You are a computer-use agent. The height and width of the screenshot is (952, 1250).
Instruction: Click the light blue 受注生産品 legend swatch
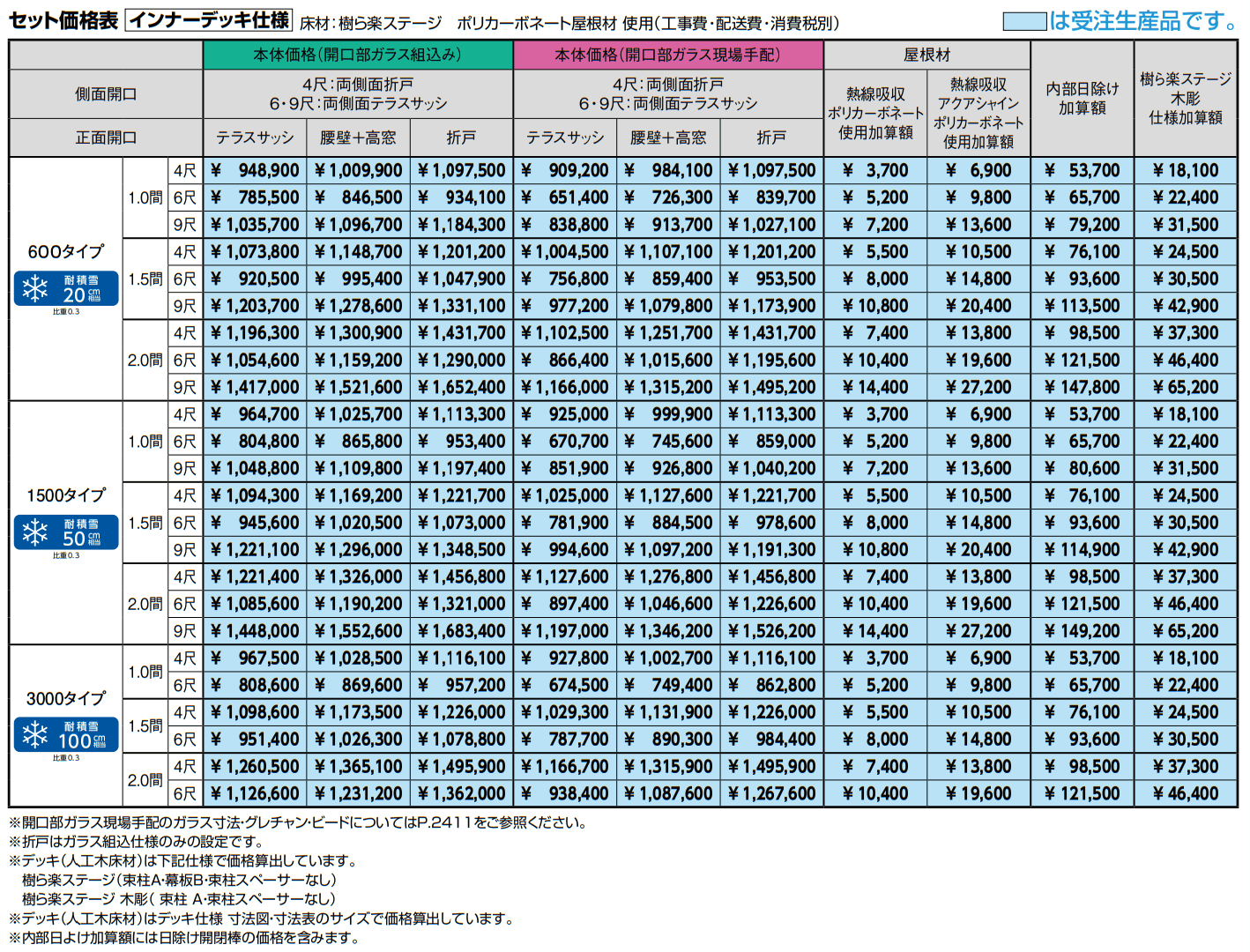click(1024, 21)
